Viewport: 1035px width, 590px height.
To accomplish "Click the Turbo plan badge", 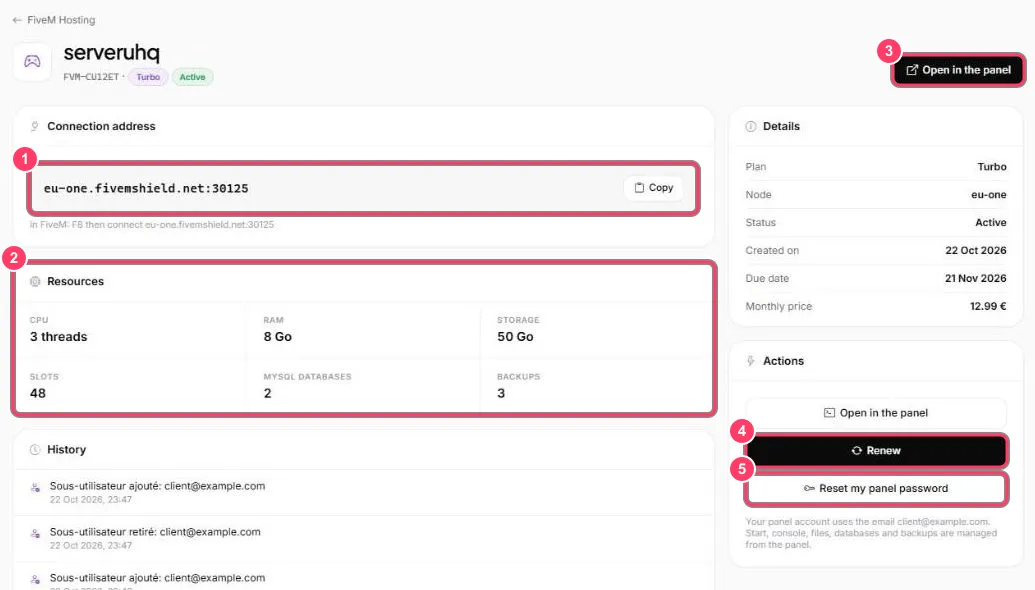I will (x=148, y=77).
